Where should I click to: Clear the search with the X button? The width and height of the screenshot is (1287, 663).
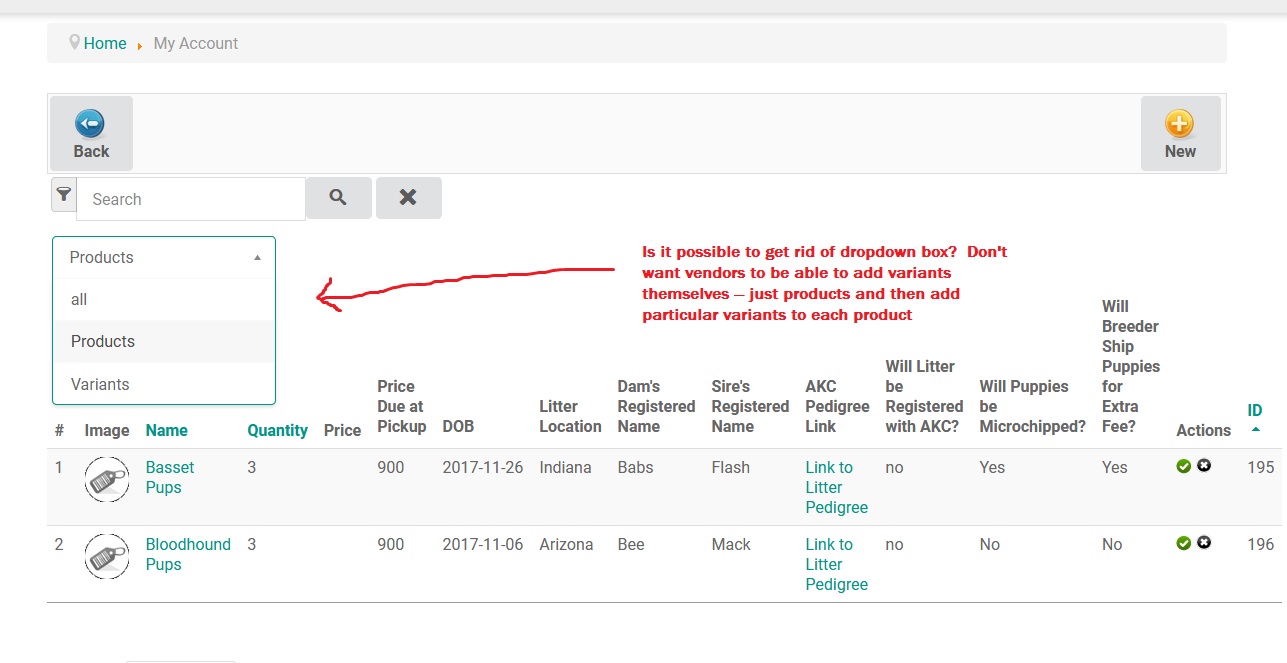point(408,198)
